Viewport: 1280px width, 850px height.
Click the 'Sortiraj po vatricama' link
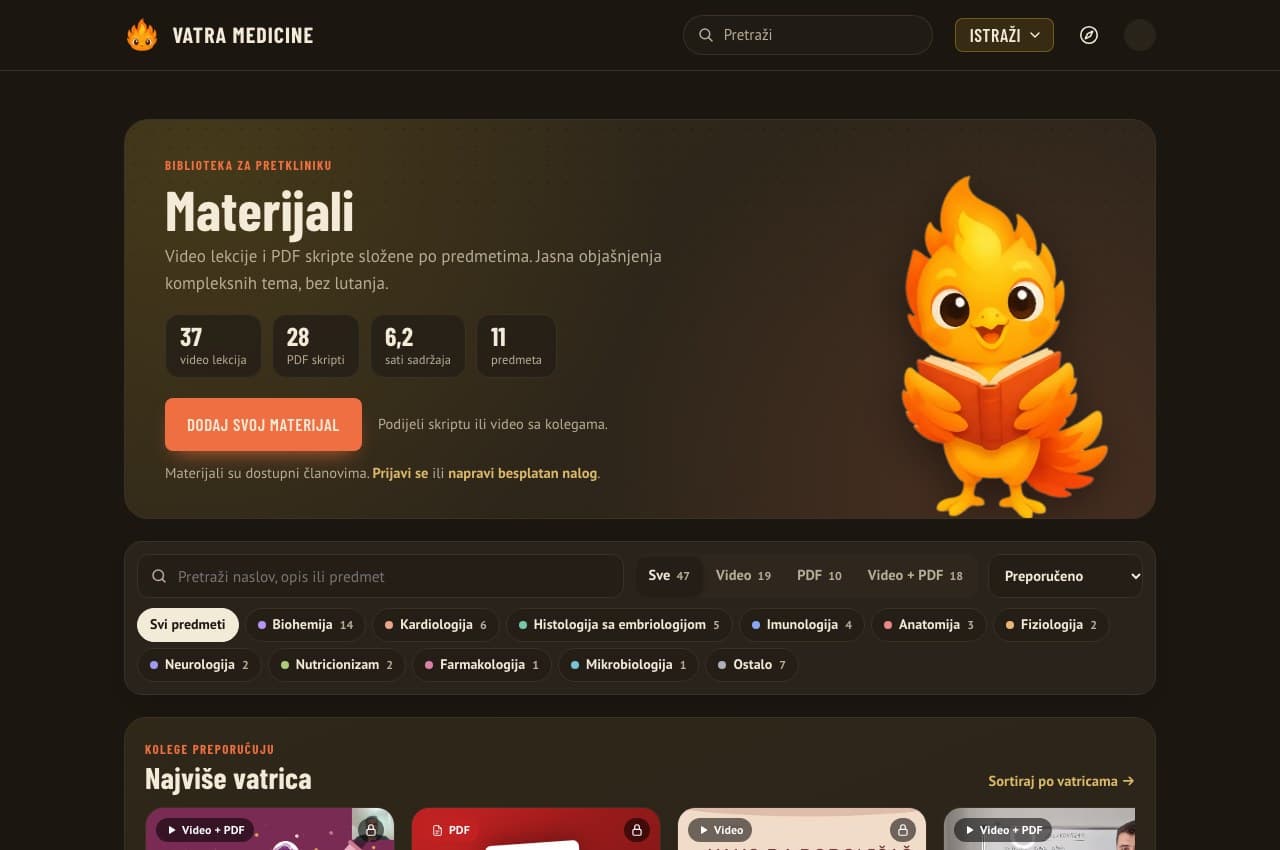1061,781
